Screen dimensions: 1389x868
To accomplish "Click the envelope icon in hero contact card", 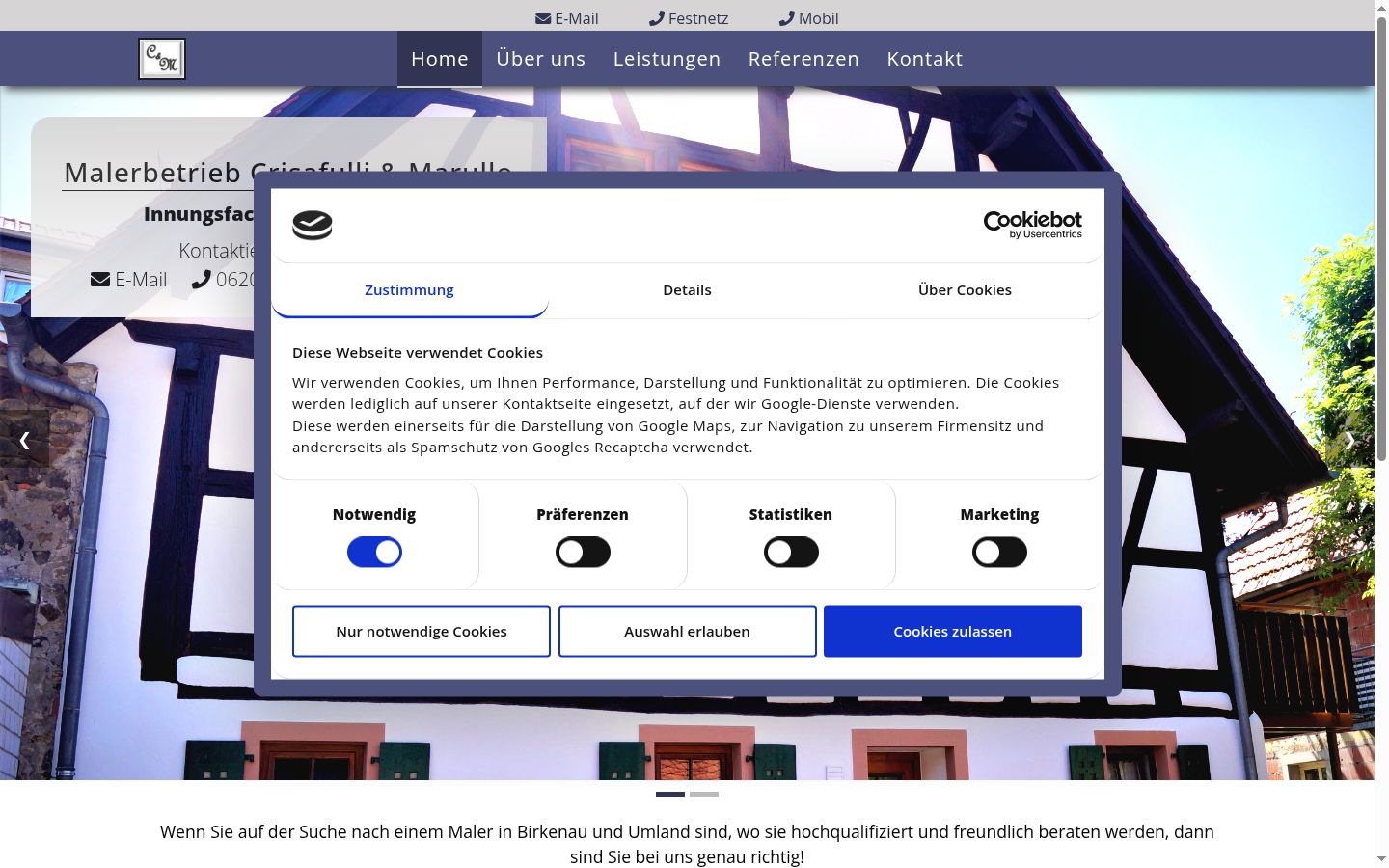I will point(100,280).
